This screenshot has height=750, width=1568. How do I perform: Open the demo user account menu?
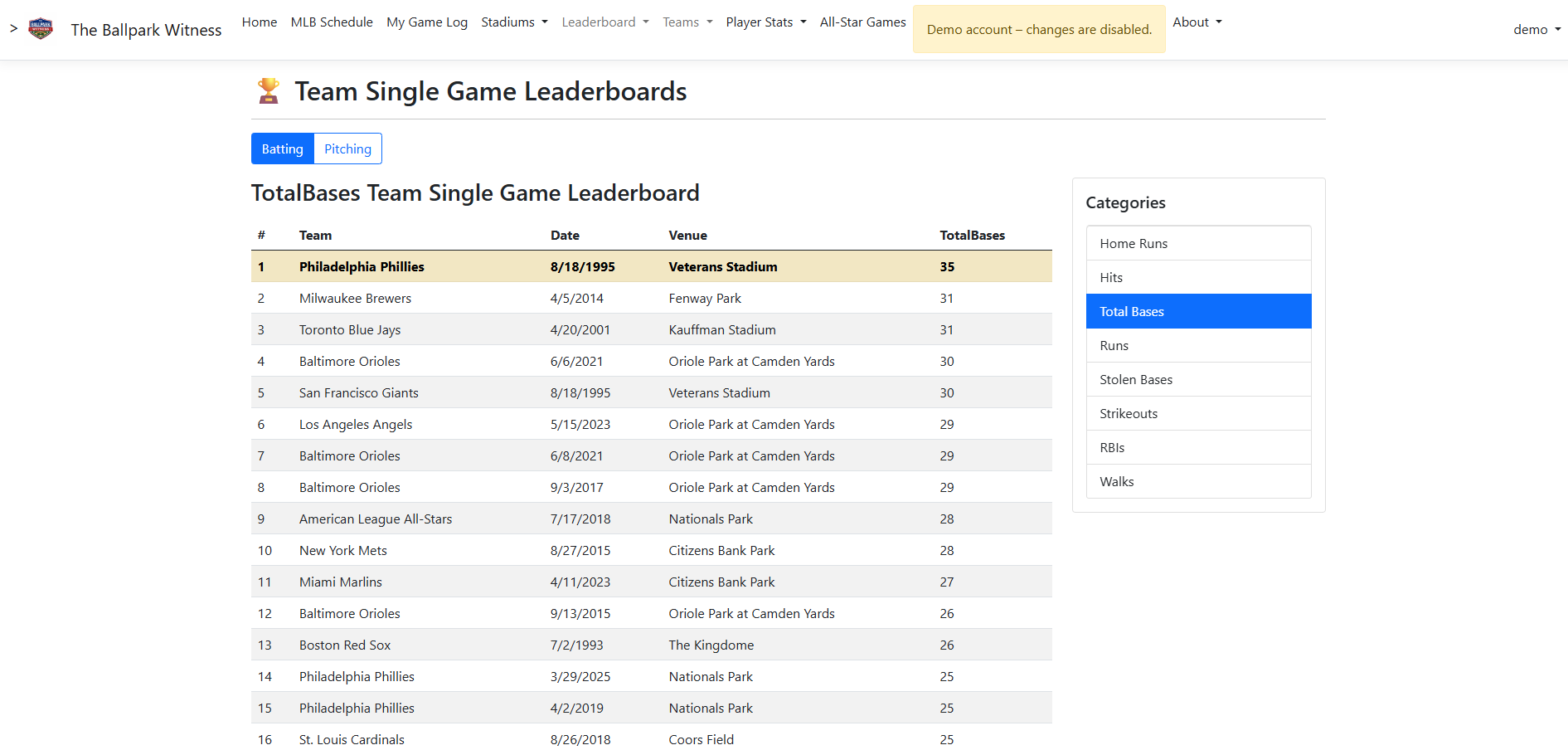tap(1536, 30)
